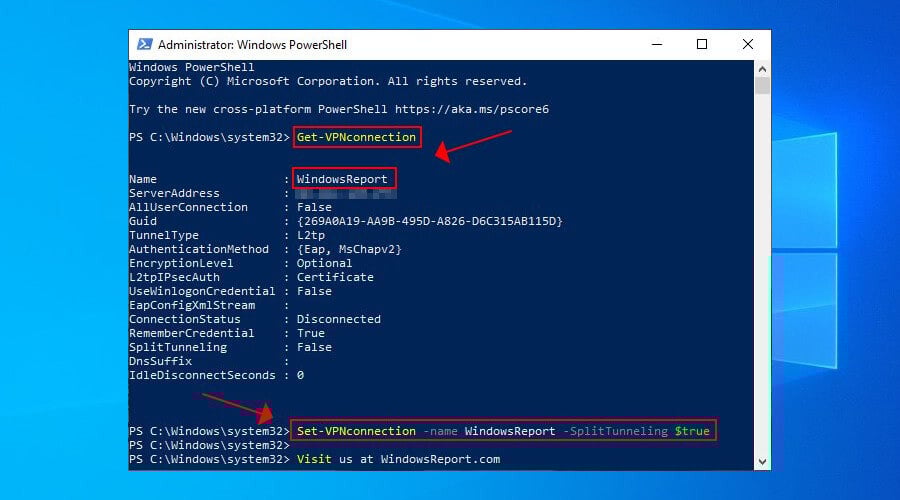Click the SplitTunneling False value
The height and width of the screenshot is (500, 900).
point(314,347)
